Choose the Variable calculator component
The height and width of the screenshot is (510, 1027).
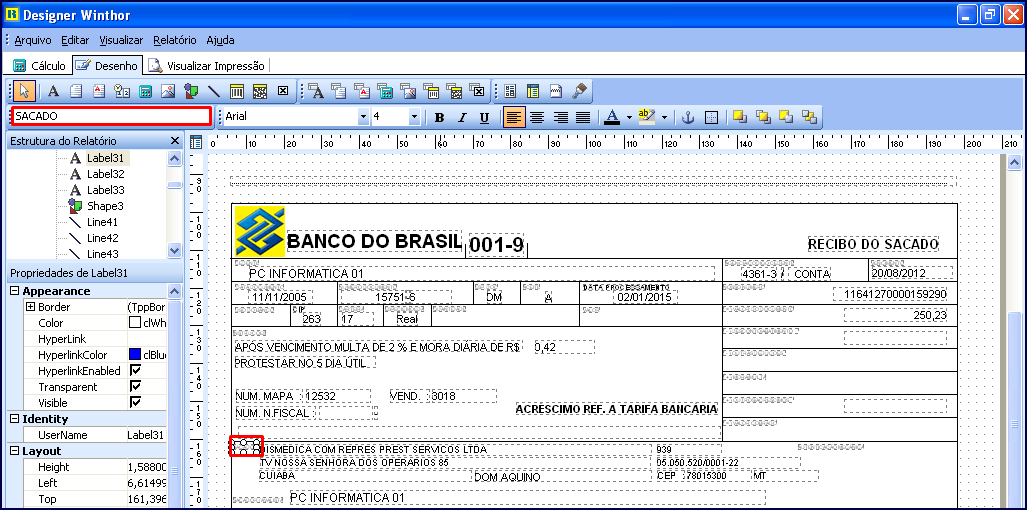coord(145,91)
